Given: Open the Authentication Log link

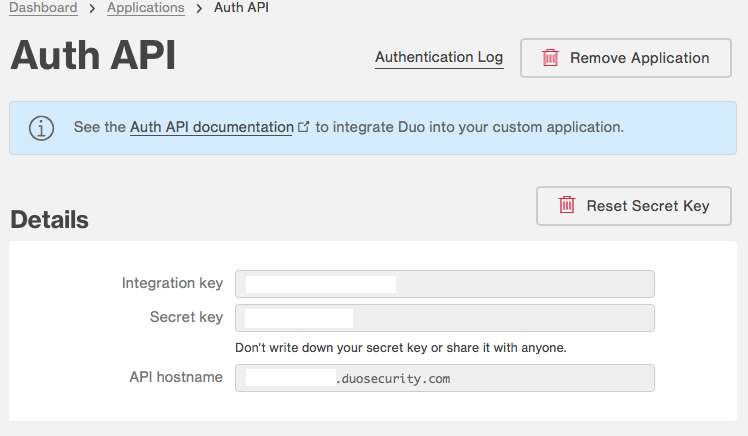Looking at the screenshot, I should (439, 57).
